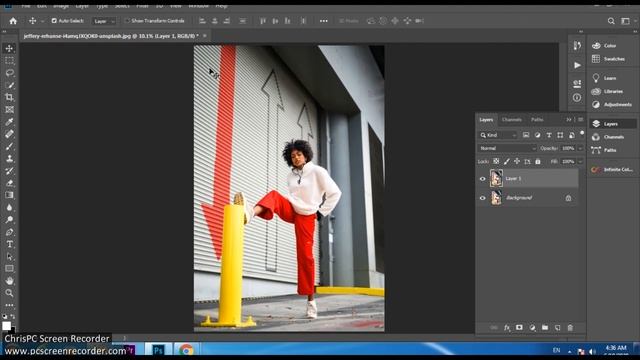
Task: Select the Layers tab
Action: [486, 120]
